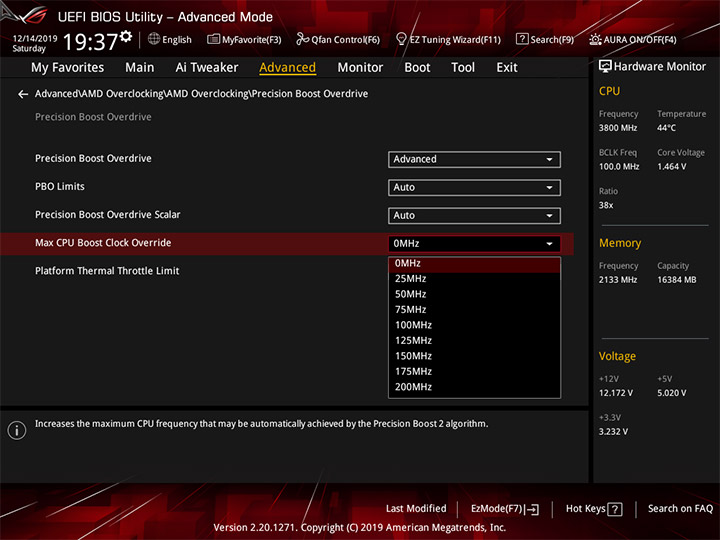
Task: Click the Search question mark icon
Action: (x=522, y=39)
